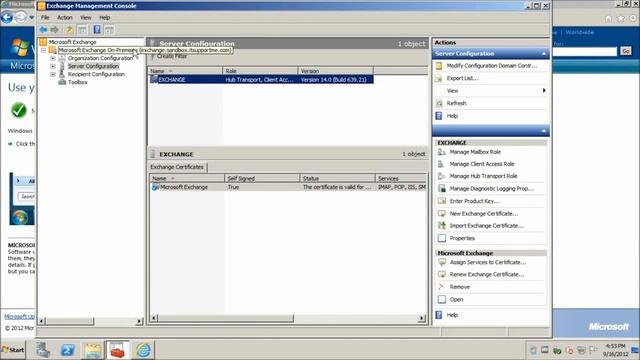Open Windows Explorer from the taskbar
Screen dimensions: 640x360
[93, 350]
